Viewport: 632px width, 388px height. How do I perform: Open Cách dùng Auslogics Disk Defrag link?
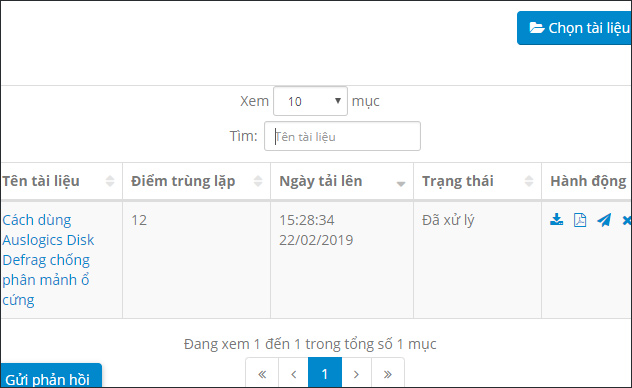pyautogui.click(x=48, y=260)
